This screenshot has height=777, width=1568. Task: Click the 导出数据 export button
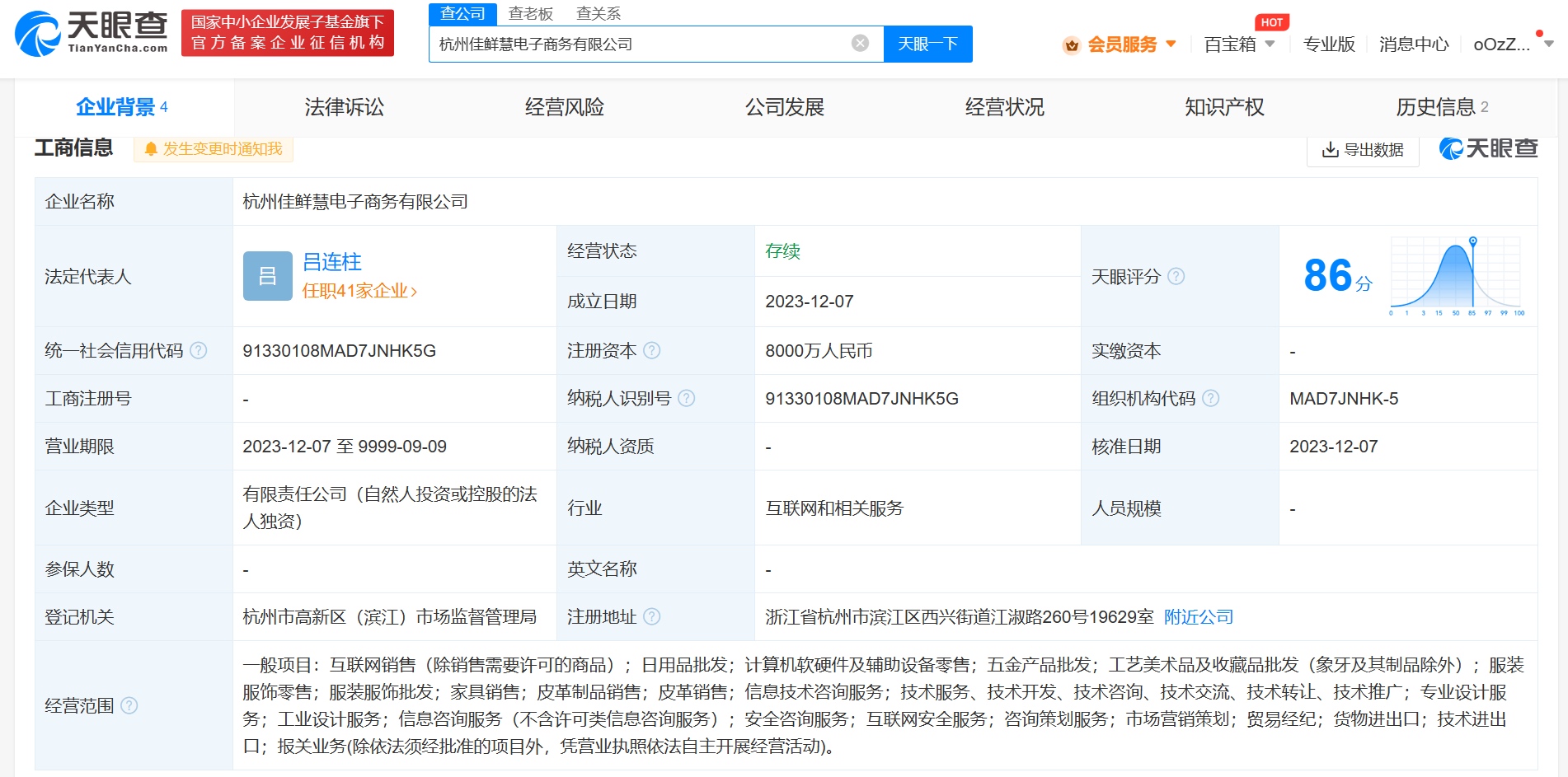tap(1363, 150)
